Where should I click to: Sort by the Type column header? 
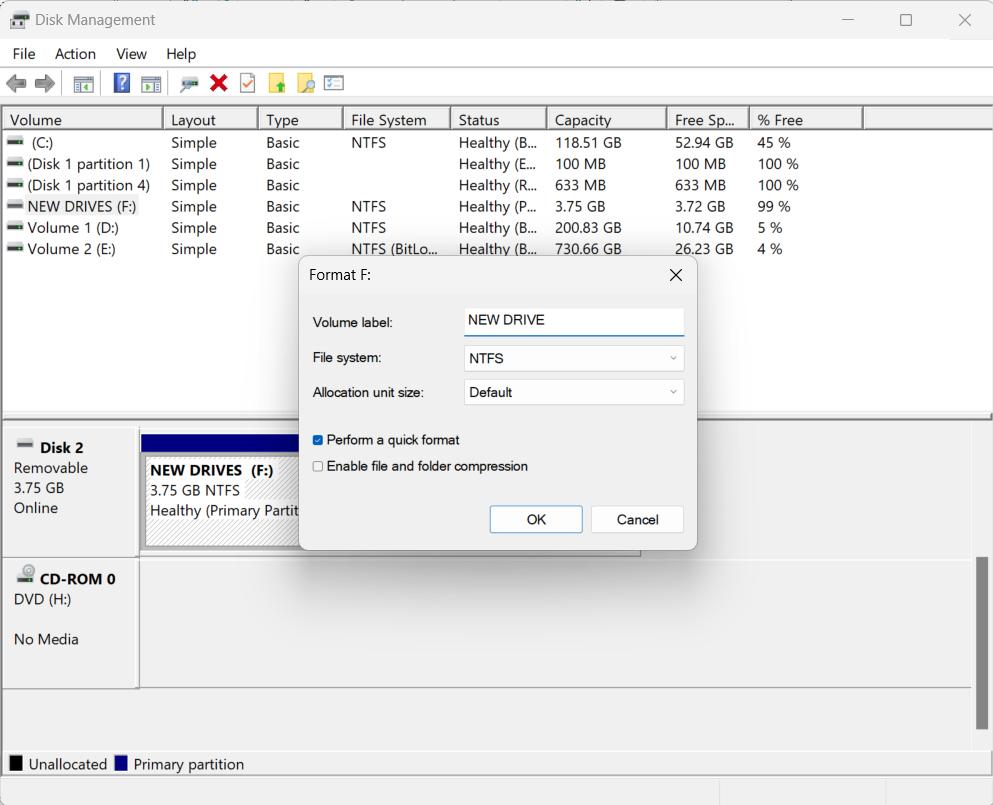click(x=301, y=120)
